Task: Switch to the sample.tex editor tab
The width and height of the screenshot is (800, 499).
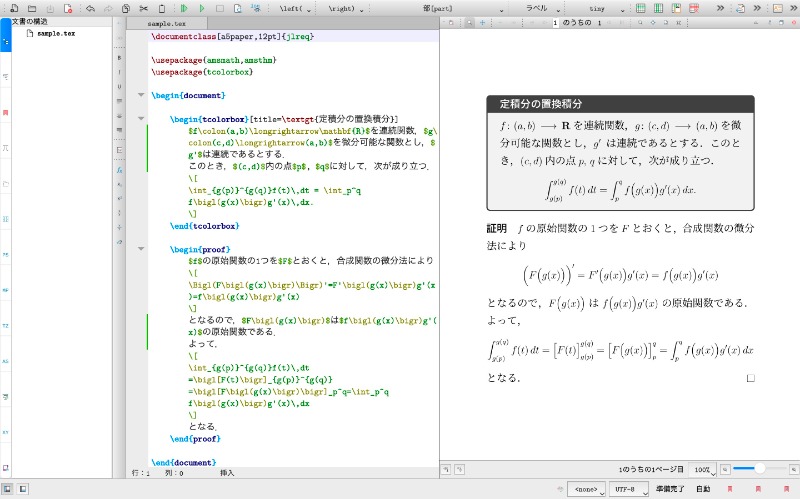Action: coord(166,22)
